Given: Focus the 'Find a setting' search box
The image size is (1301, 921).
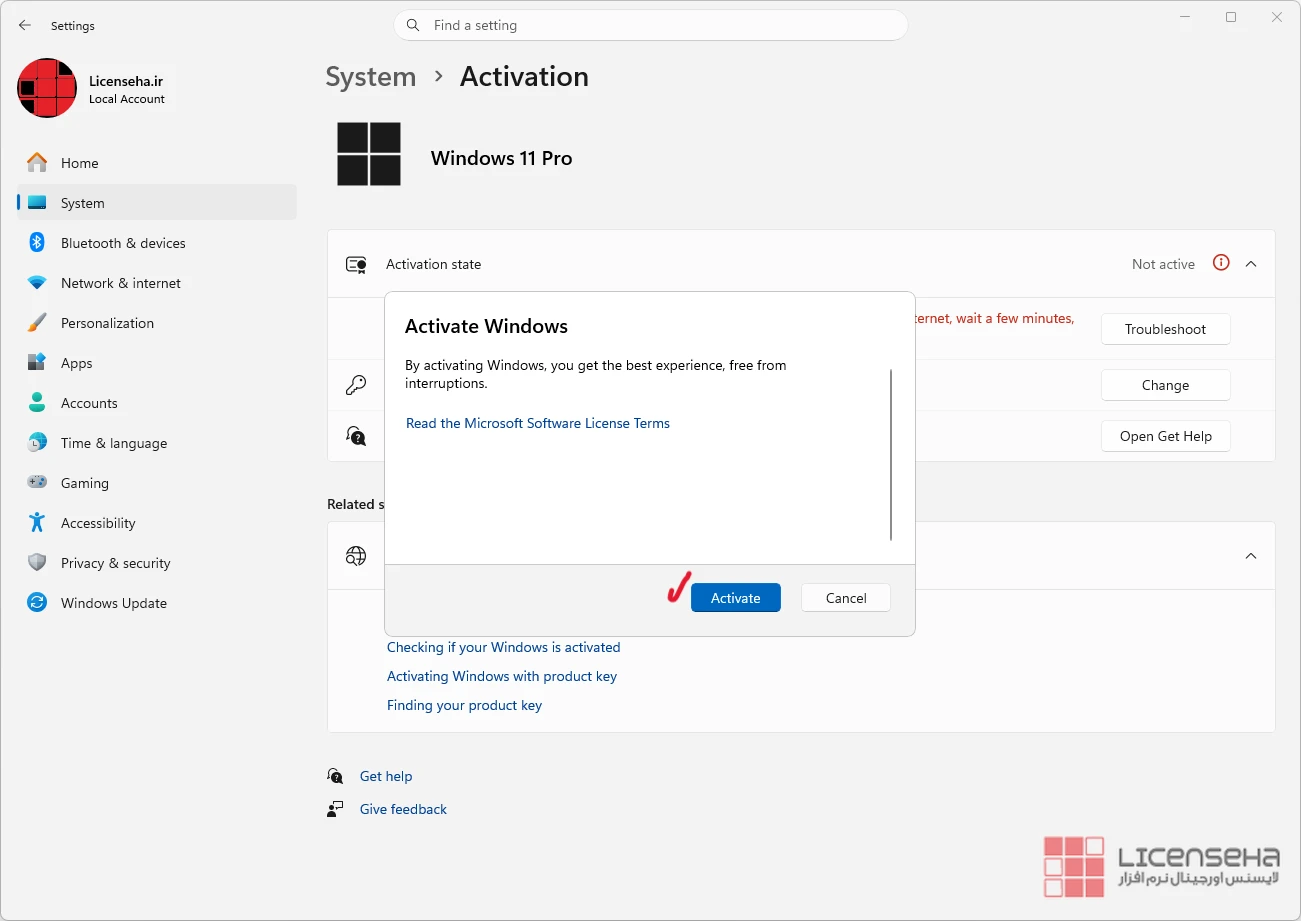Looking at the screenshot, I should coord(651,25).
